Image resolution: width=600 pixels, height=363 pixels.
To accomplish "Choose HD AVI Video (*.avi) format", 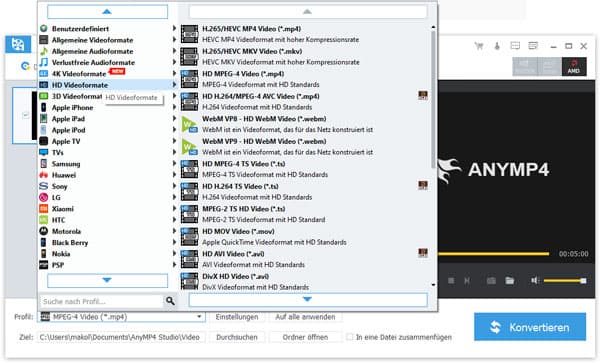I will click(305, 259).
